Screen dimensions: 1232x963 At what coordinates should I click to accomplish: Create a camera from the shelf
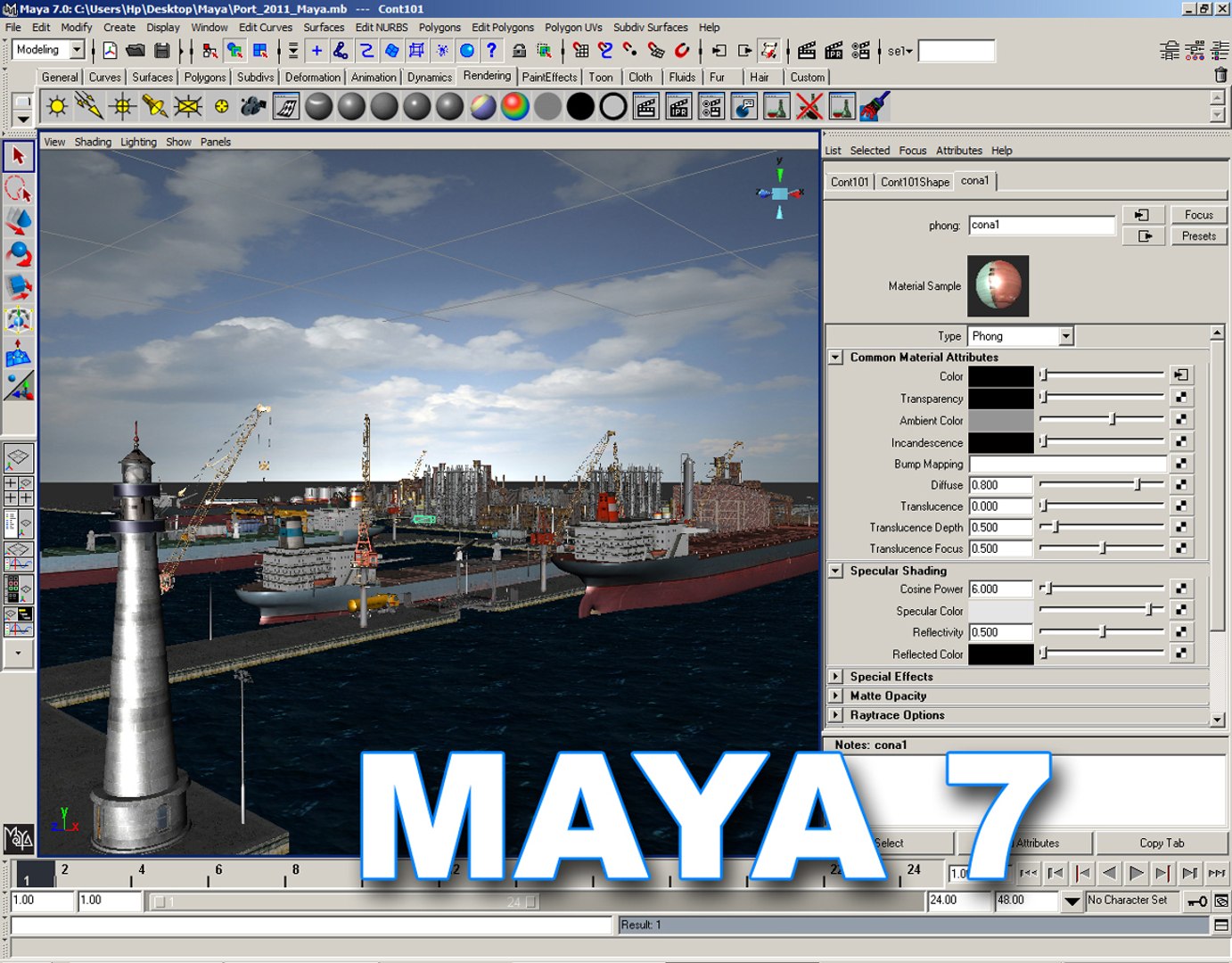[253, 107]
